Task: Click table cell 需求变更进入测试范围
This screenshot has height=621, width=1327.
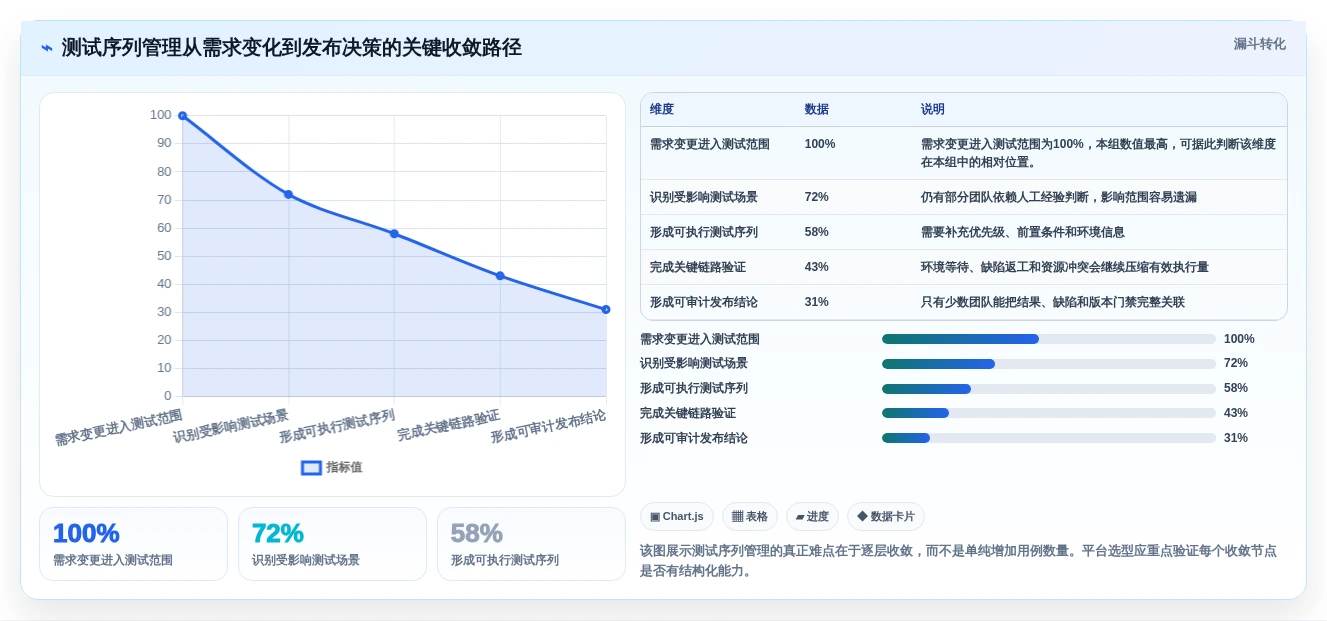Action: coord(710,144)
